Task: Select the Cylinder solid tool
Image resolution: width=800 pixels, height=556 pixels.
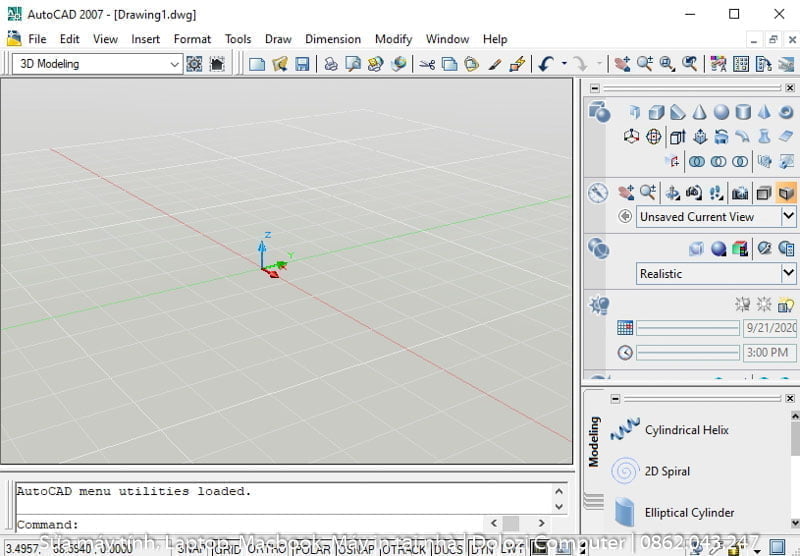Action: click(x=743, y=112)
